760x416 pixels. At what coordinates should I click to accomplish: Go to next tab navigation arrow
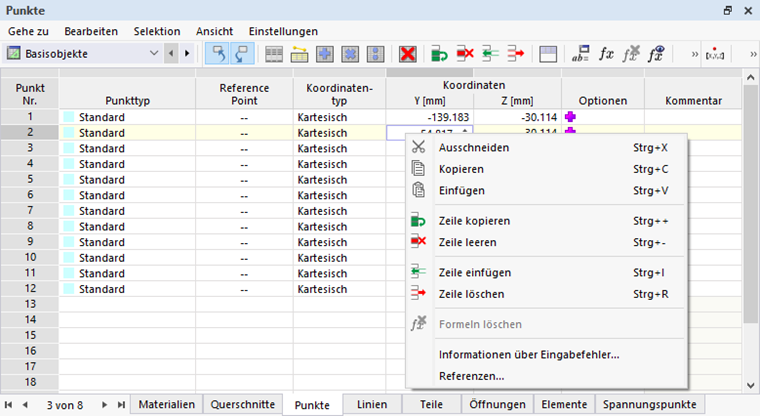coord(104,404)
